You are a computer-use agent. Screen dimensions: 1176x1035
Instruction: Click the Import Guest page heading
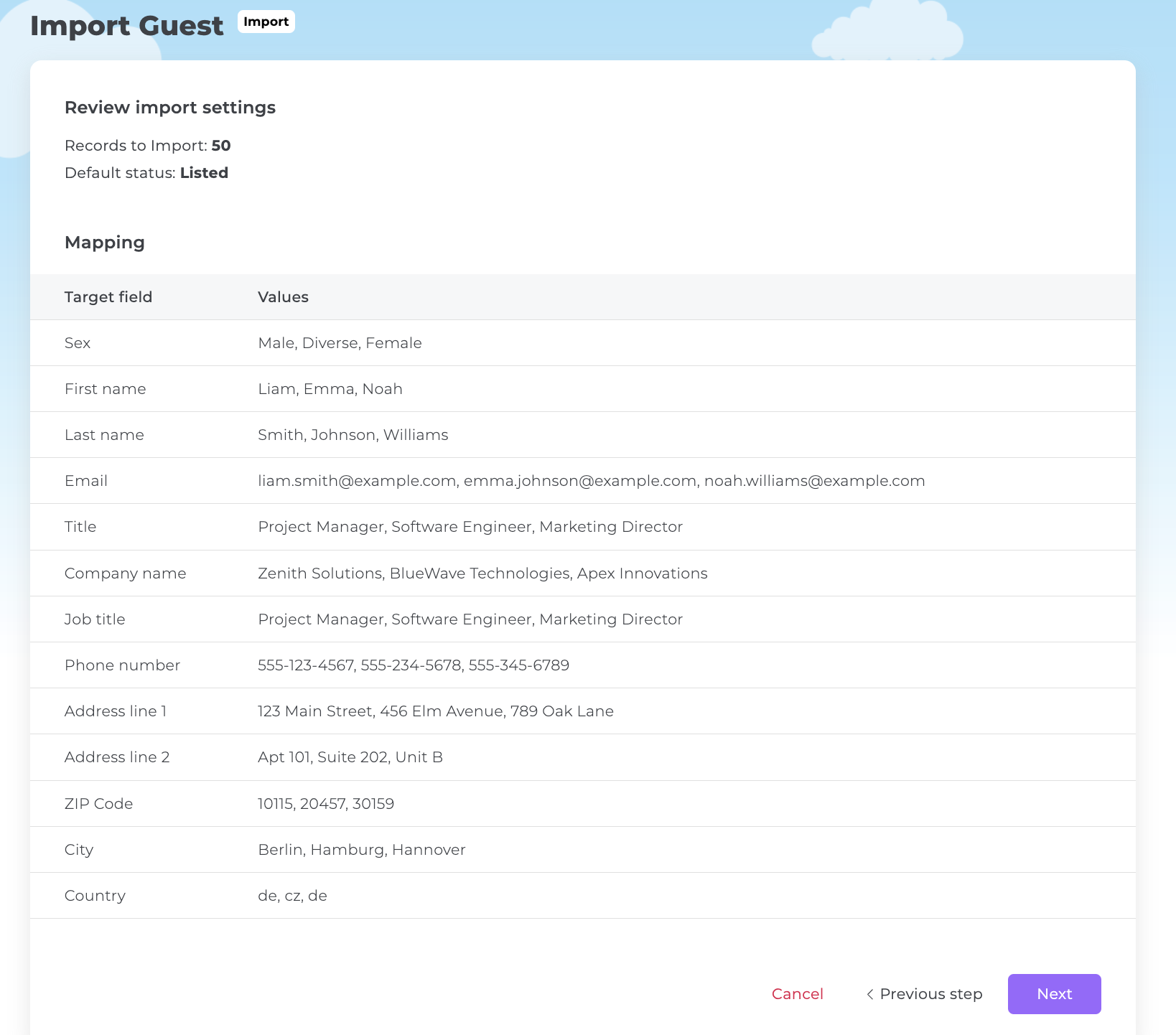pyautogui.click(x=126, y=26)
